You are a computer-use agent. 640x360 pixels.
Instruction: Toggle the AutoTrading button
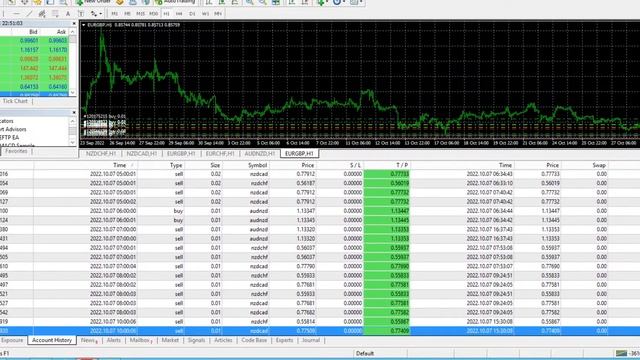(x=175, y=2)
